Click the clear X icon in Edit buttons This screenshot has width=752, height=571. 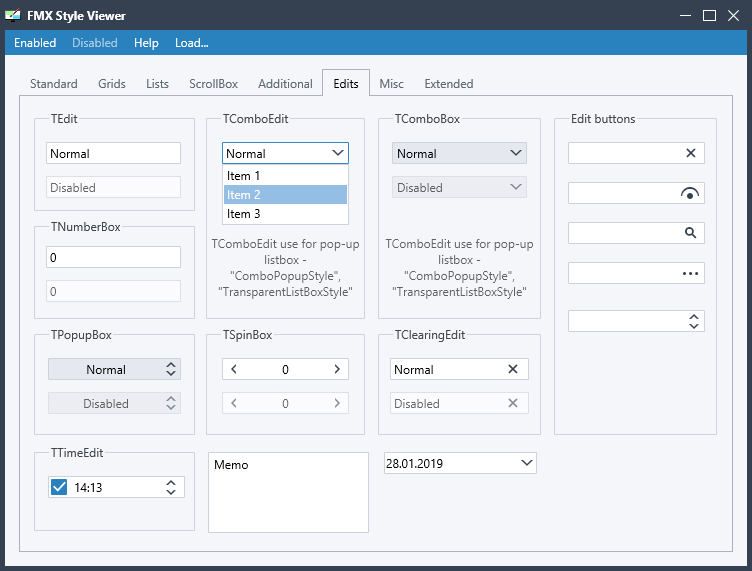691,153
